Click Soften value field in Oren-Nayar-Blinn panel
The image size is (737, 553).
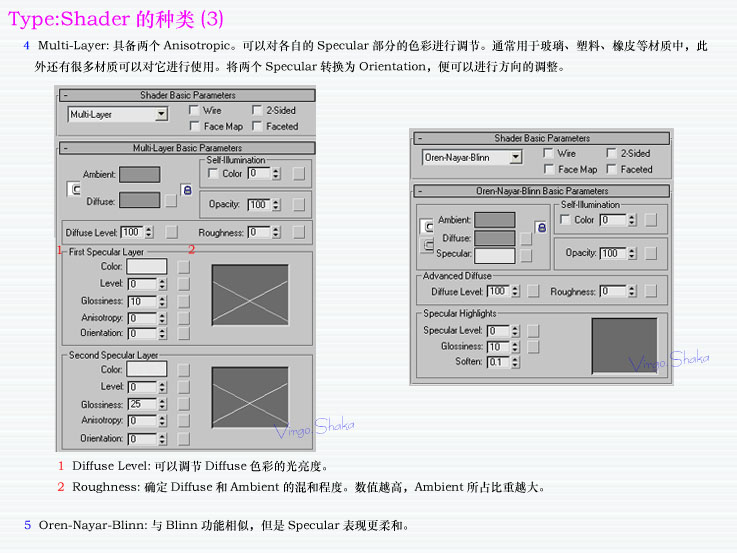click(499, 362)
